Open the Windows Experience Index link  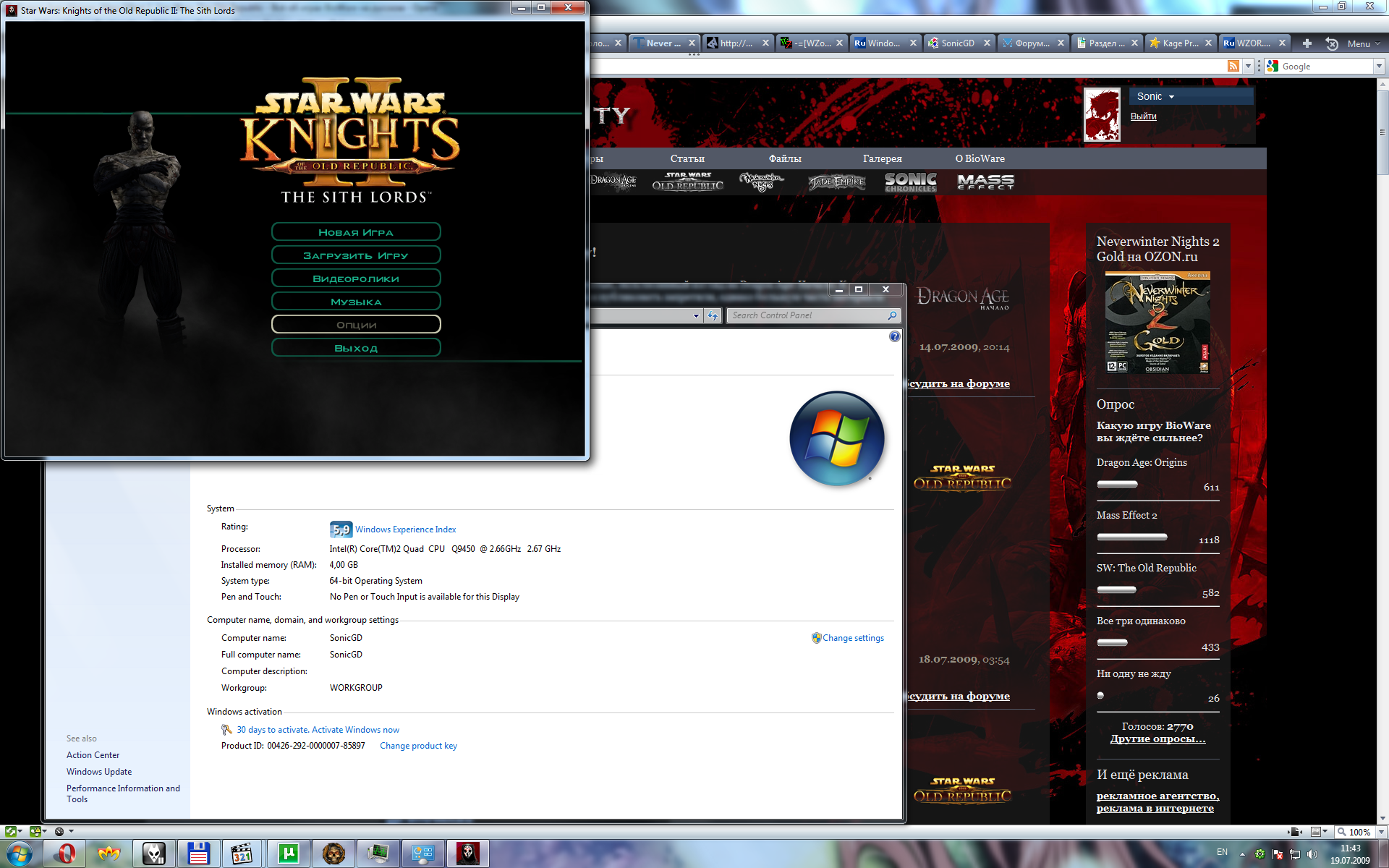point(405,529)
